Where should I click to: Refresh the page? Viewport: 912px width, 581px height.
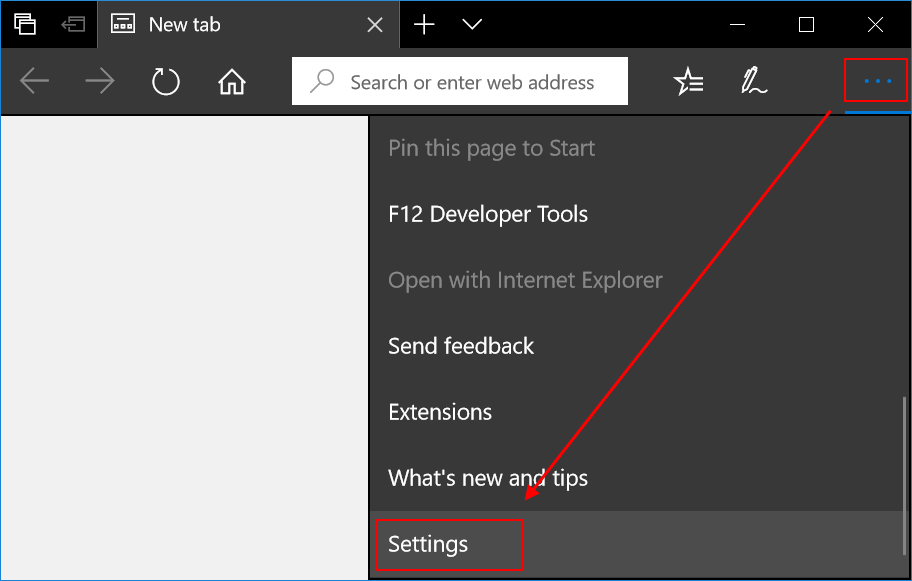(x=166, y=81)
